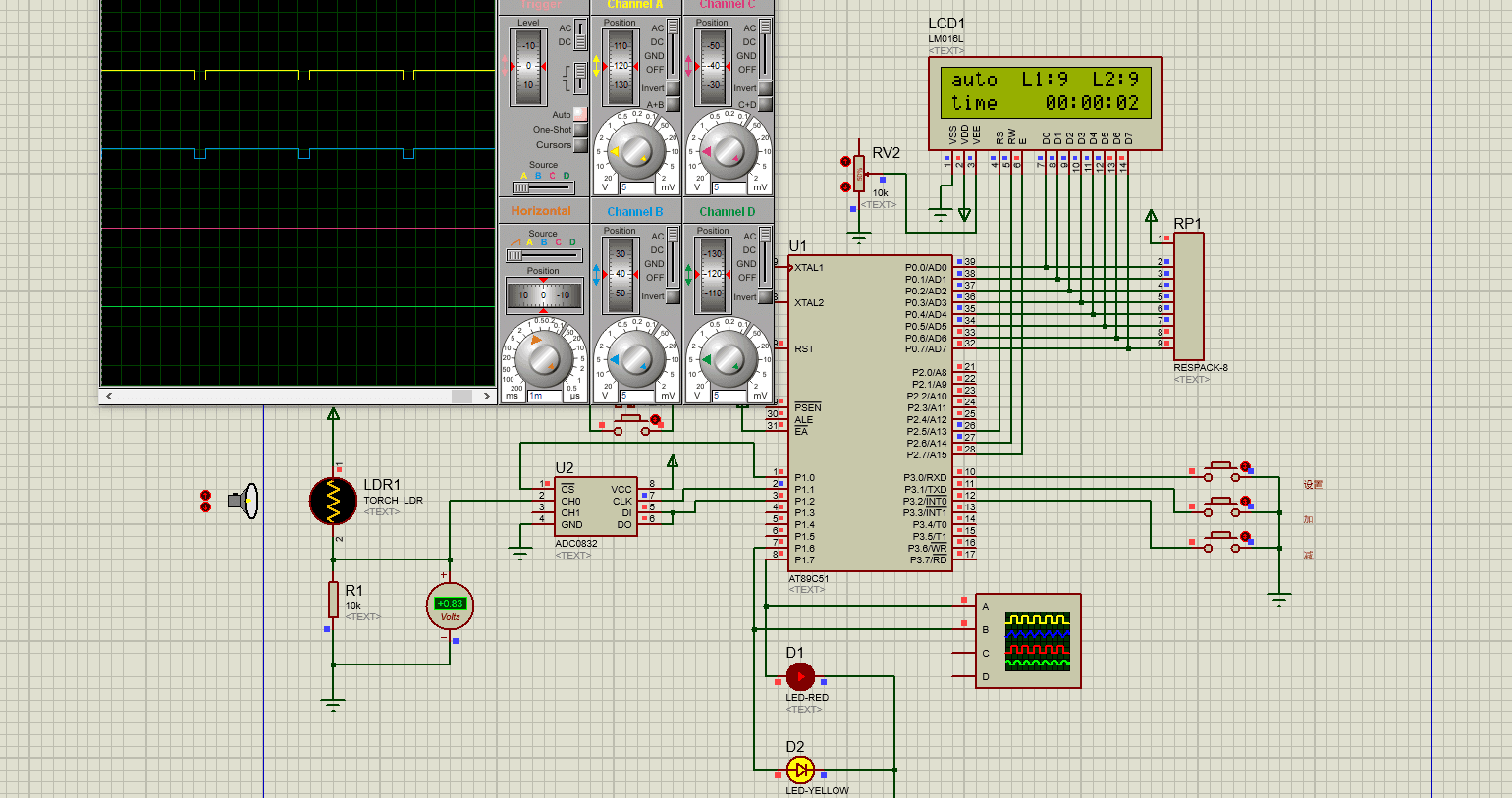Click the ground symbol below resistor R1
This screenshot has width=1512, height=798.
pos(334,704)
